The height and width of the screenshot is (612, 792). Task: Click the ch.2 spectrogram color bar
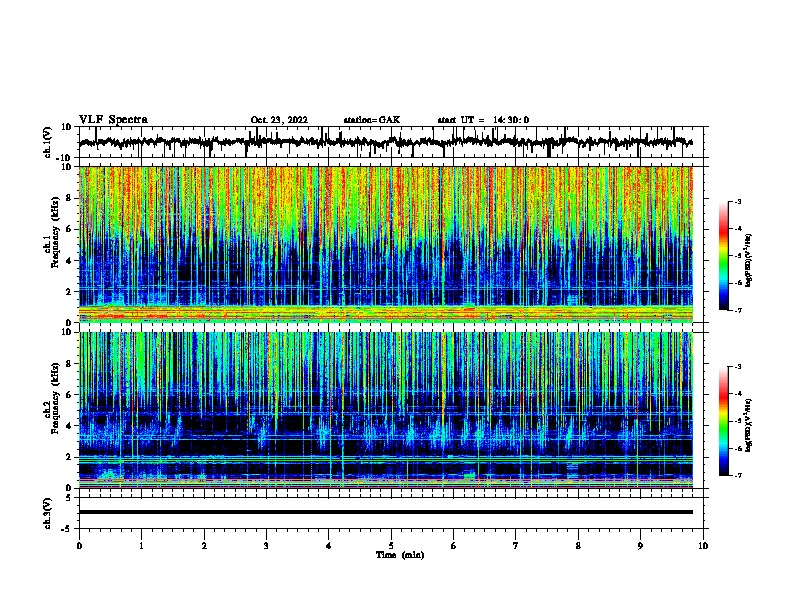click(724, 421)
